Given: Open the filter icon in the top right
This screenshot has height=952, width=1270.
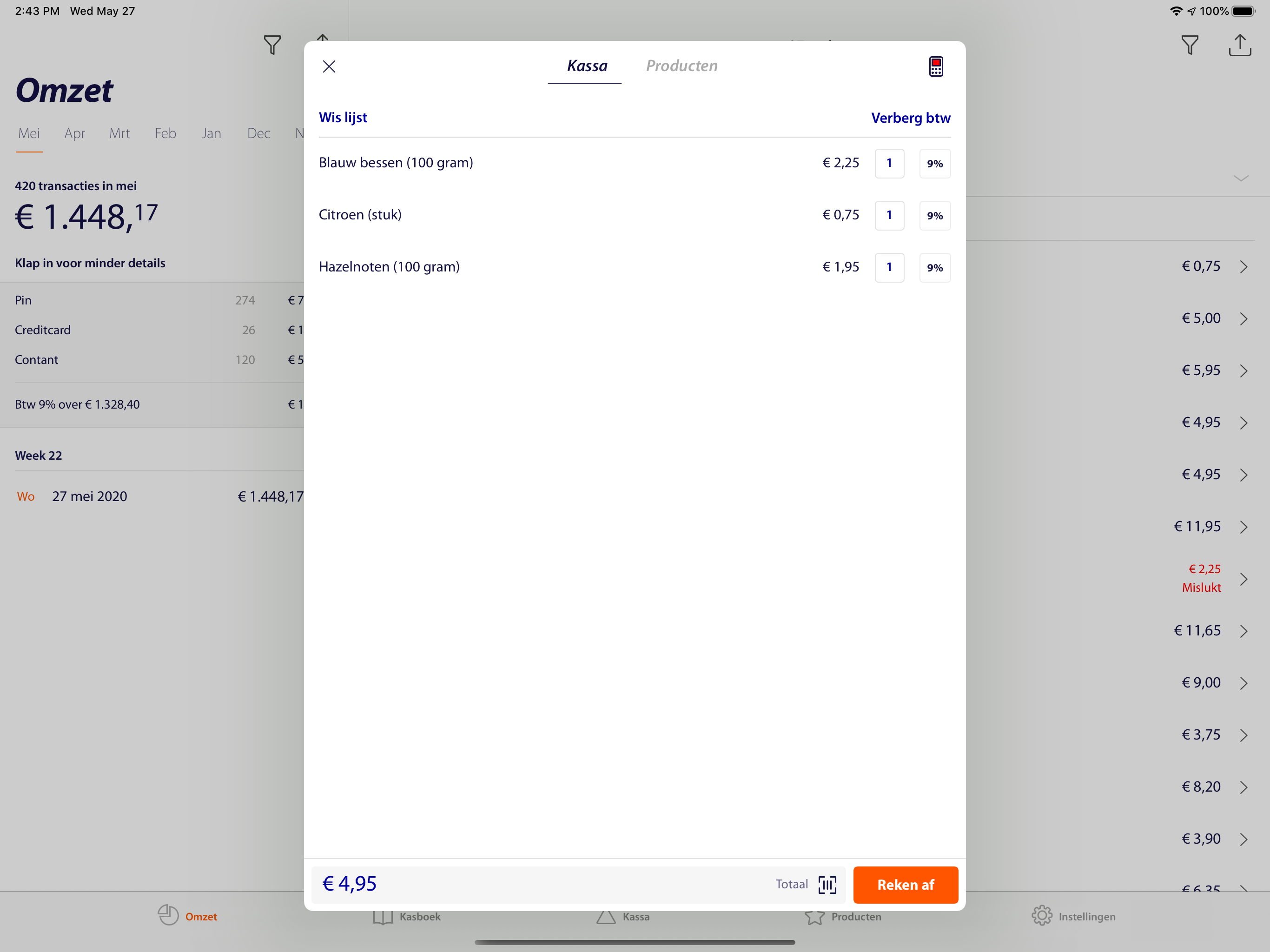Looking at the screenshot, I should (x=1190, y=45).
